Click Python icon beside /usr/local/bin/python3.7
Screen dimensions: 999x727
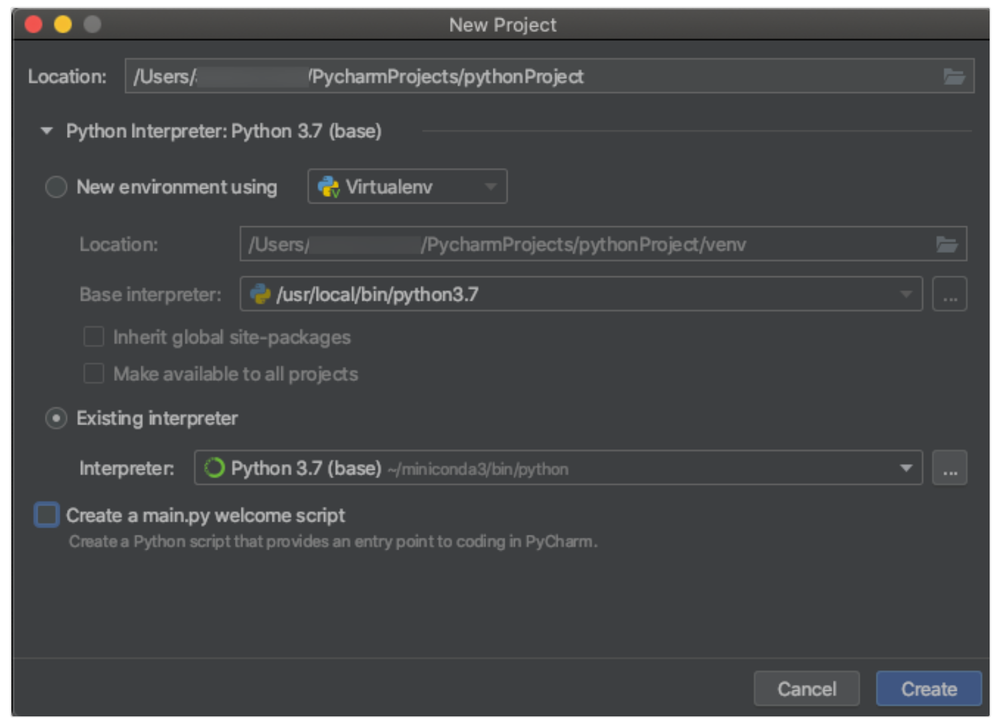coord(260,294)
